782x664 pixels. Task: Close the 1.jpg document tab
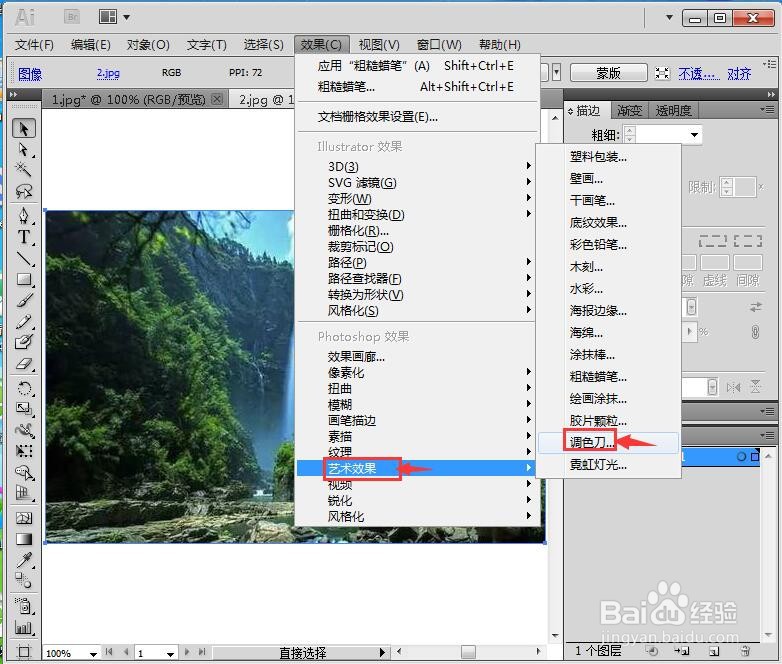216,99
